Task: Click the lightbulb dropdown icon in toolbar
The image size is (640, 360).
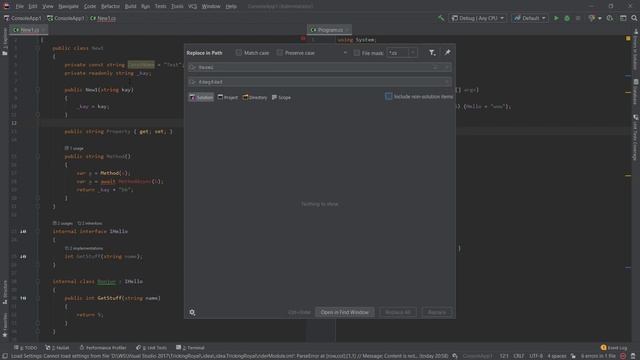Action: 594,18
